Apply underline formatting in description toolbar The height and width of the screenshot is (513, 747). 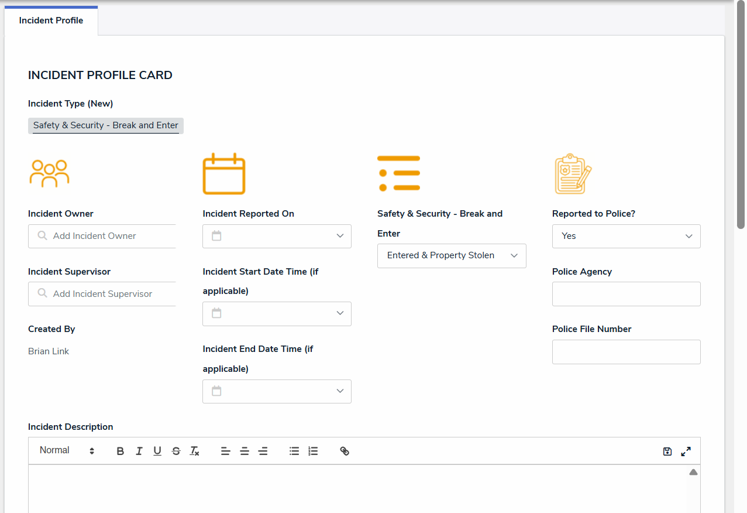click(x=157, y=451)
